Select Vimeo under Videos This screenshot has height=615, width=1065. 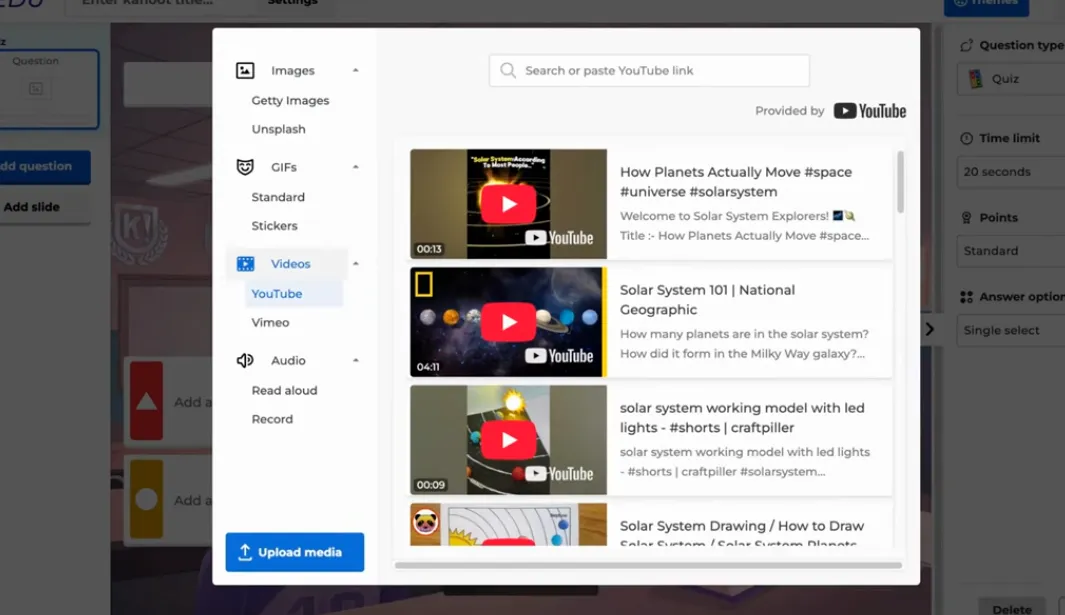270,323
